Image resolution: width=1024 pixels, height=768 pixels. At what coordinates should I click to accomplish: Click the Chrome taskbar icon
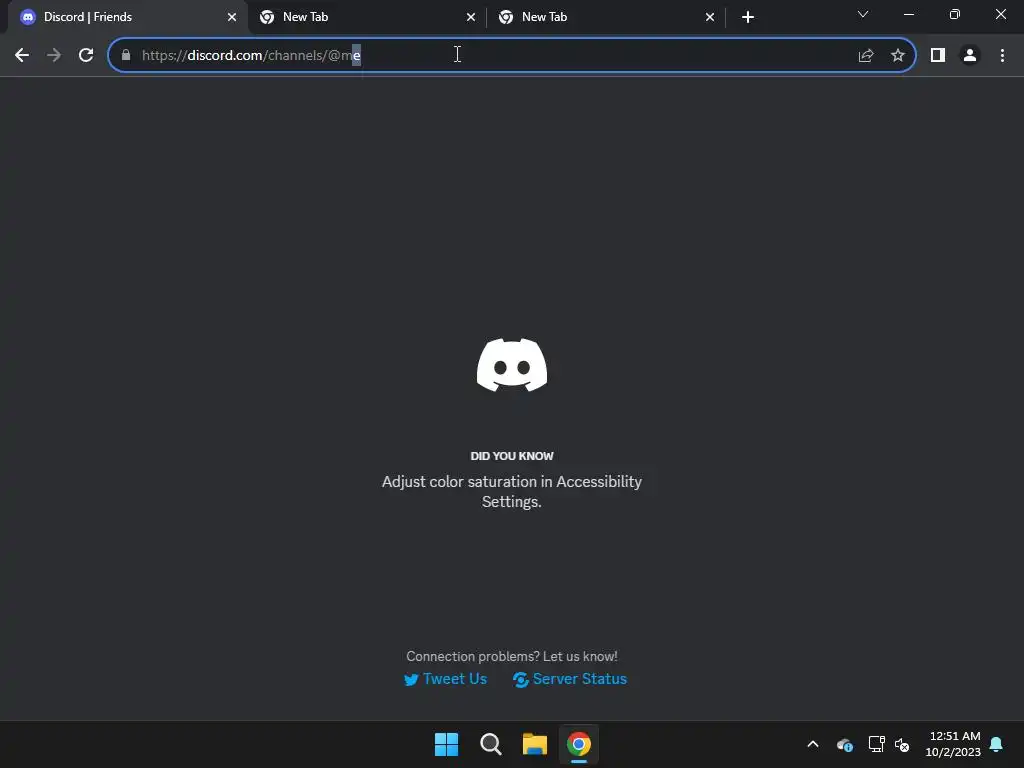click(x=579, y=744)
